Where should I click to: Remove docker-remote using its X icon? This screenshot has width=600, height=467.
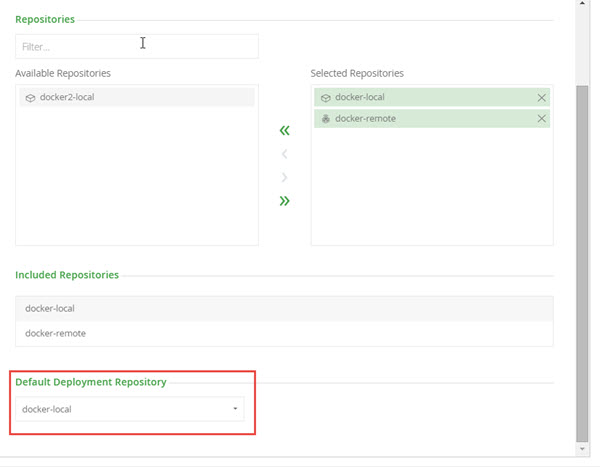point(542,118)
